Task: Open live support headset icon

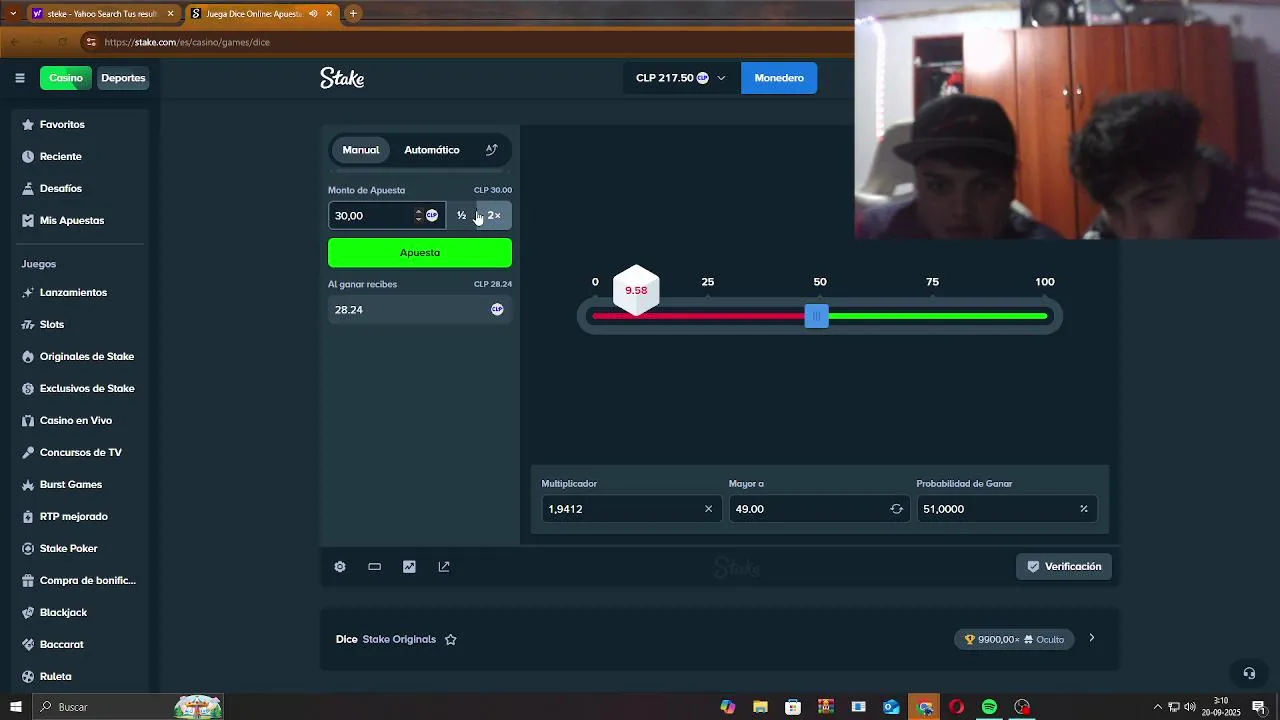Action: coord(1249,673)
